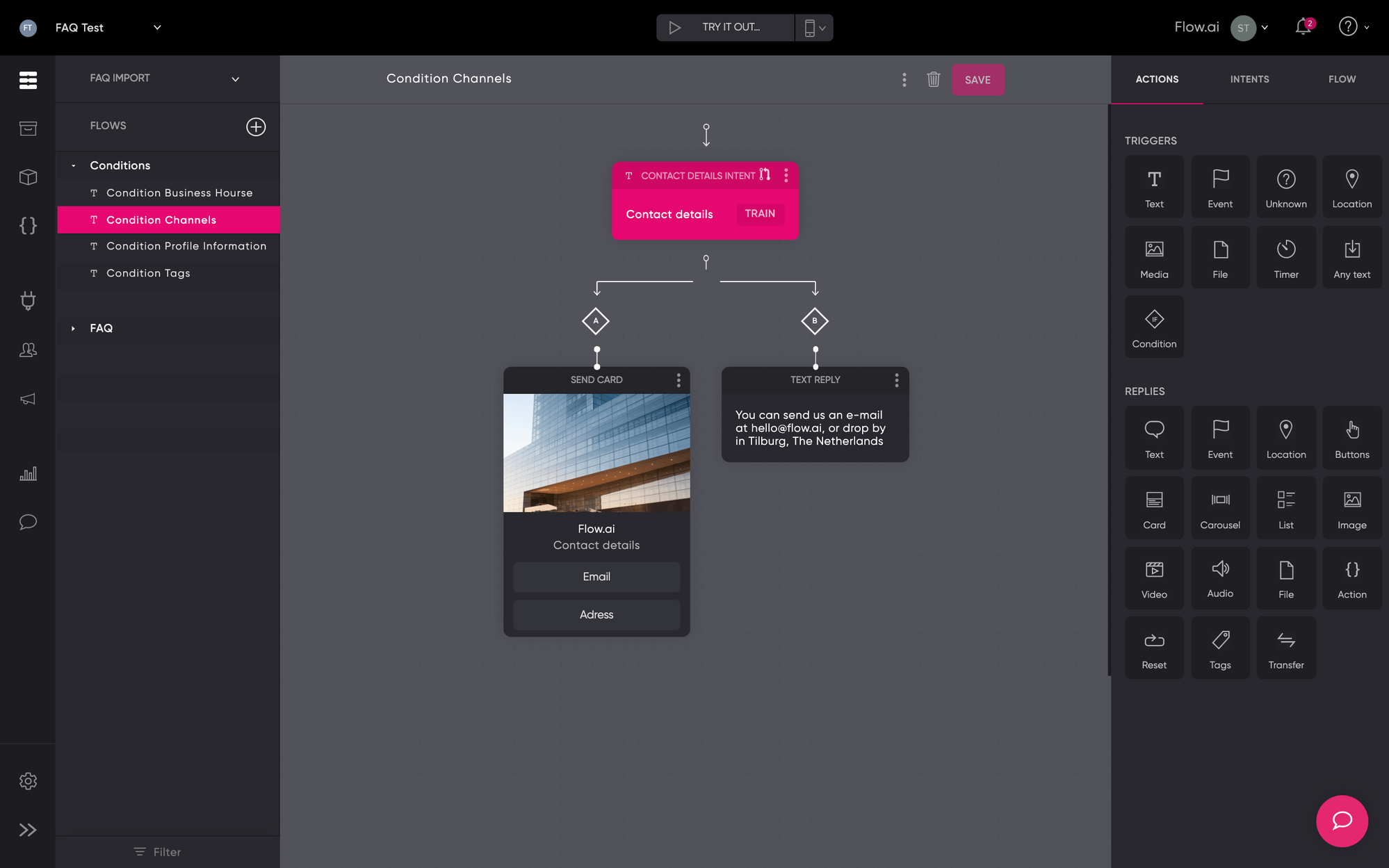Image resolution: width=1389 pixels, height=868 pixels.
Task: Open the FAQ IMPORT dropdown
Action: [235, 79]
